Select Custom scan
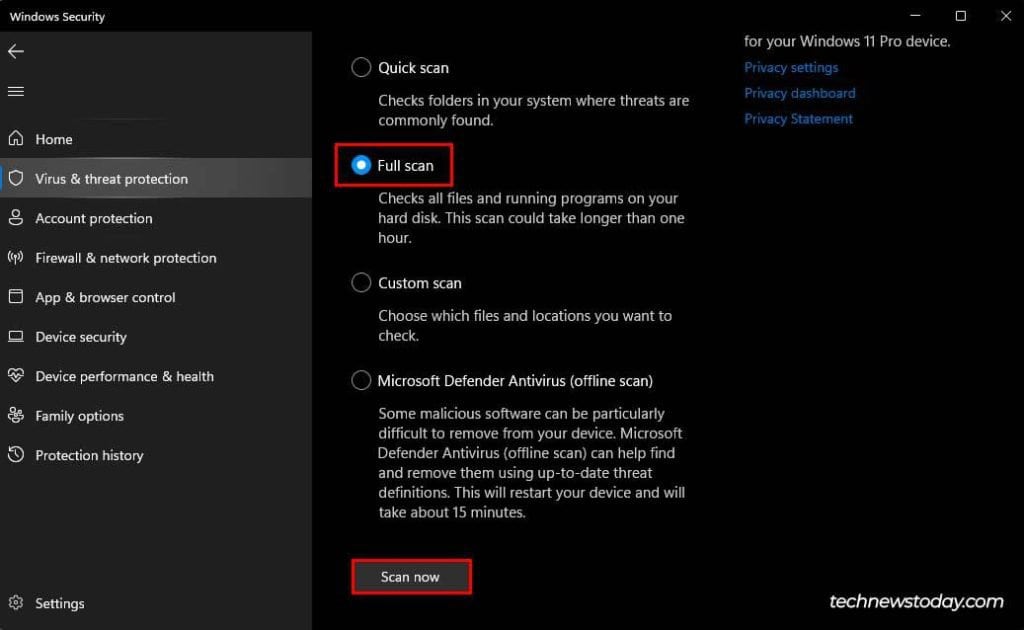This screenshot has height=630, width=1024. [361, 282]
